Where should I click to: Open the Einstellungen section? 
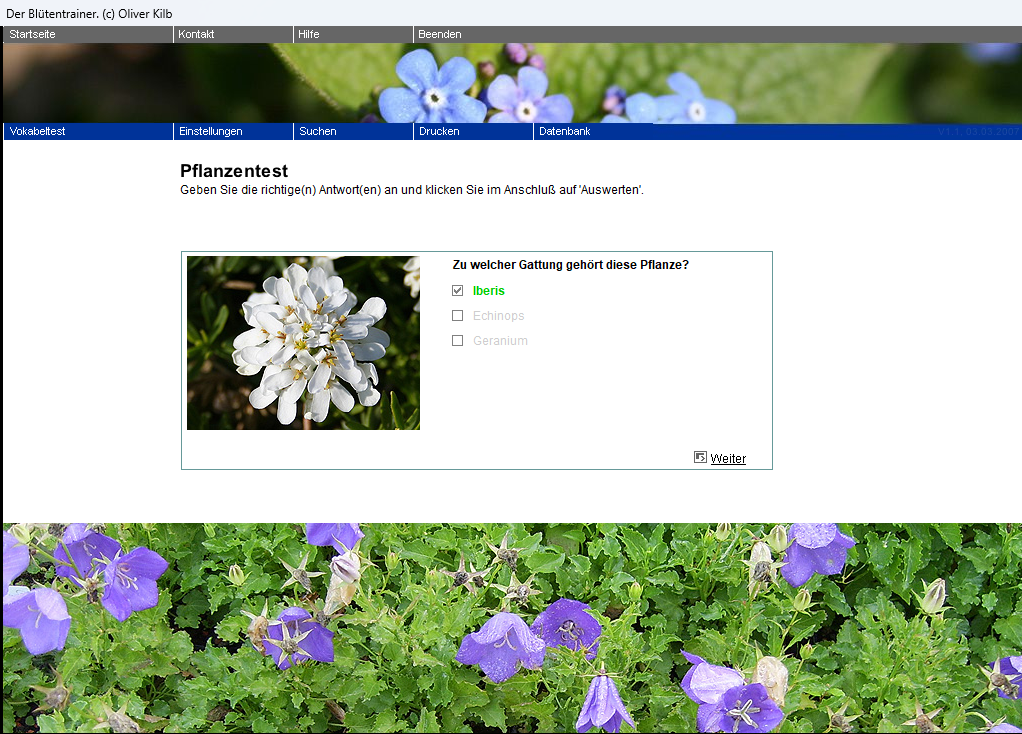tap(210, 131)
